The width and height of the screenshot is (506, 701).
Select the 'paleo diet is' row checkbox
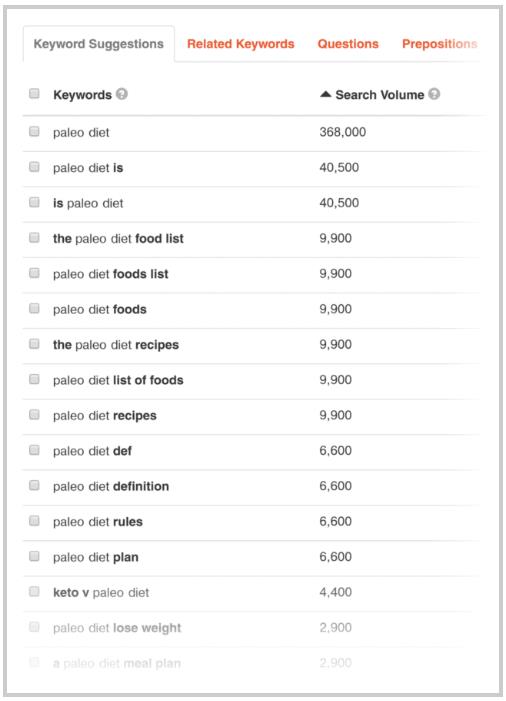point(34,167)
